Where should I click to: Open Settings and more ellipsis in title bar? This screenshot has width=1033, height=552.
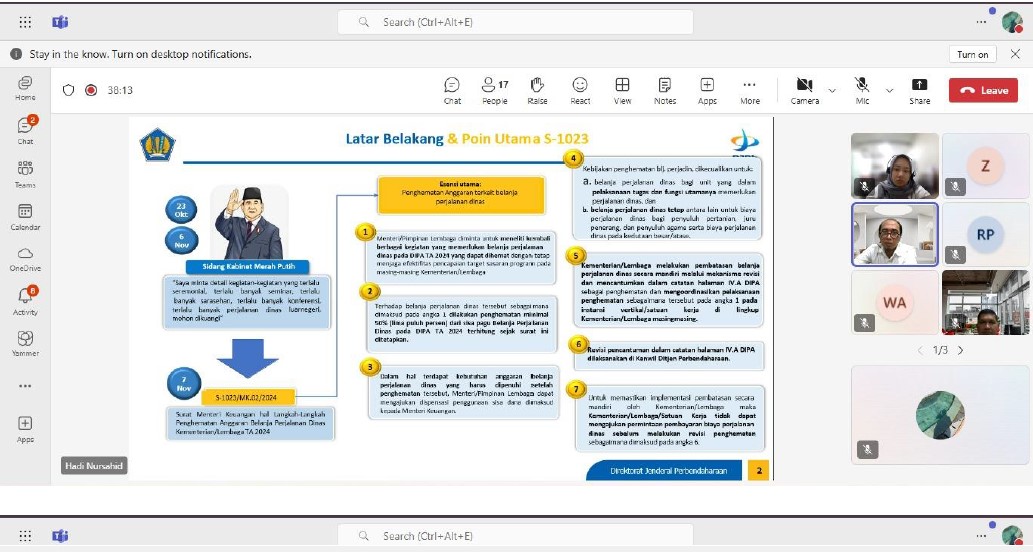(x=982, y=22)
